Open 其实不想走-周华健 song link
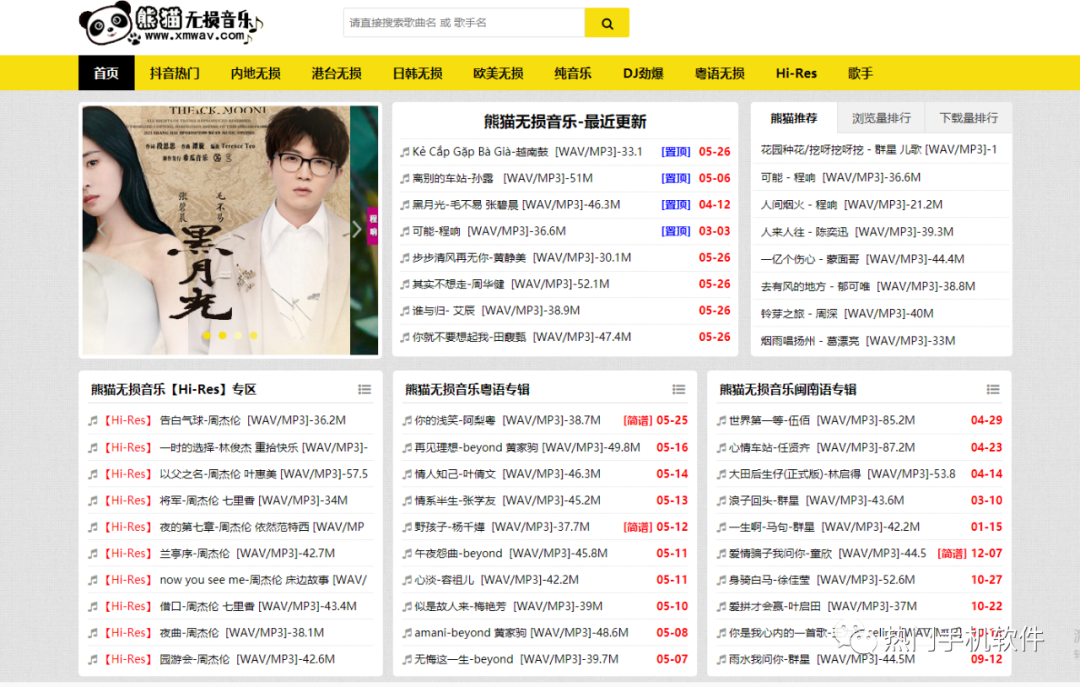Viewport: 1080px width, 687px height. pos(511,284)
